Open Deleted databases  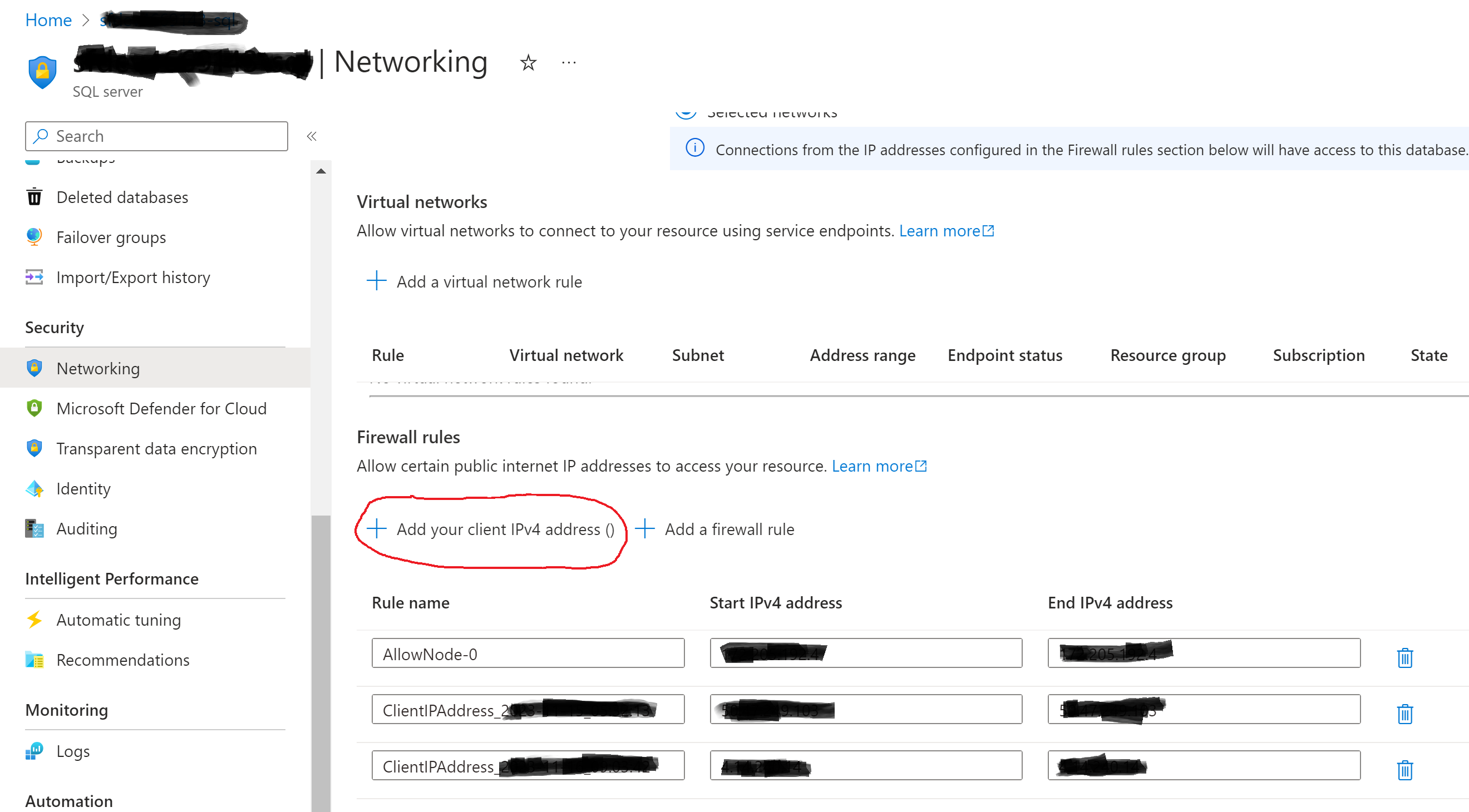(x=122, y=197)
